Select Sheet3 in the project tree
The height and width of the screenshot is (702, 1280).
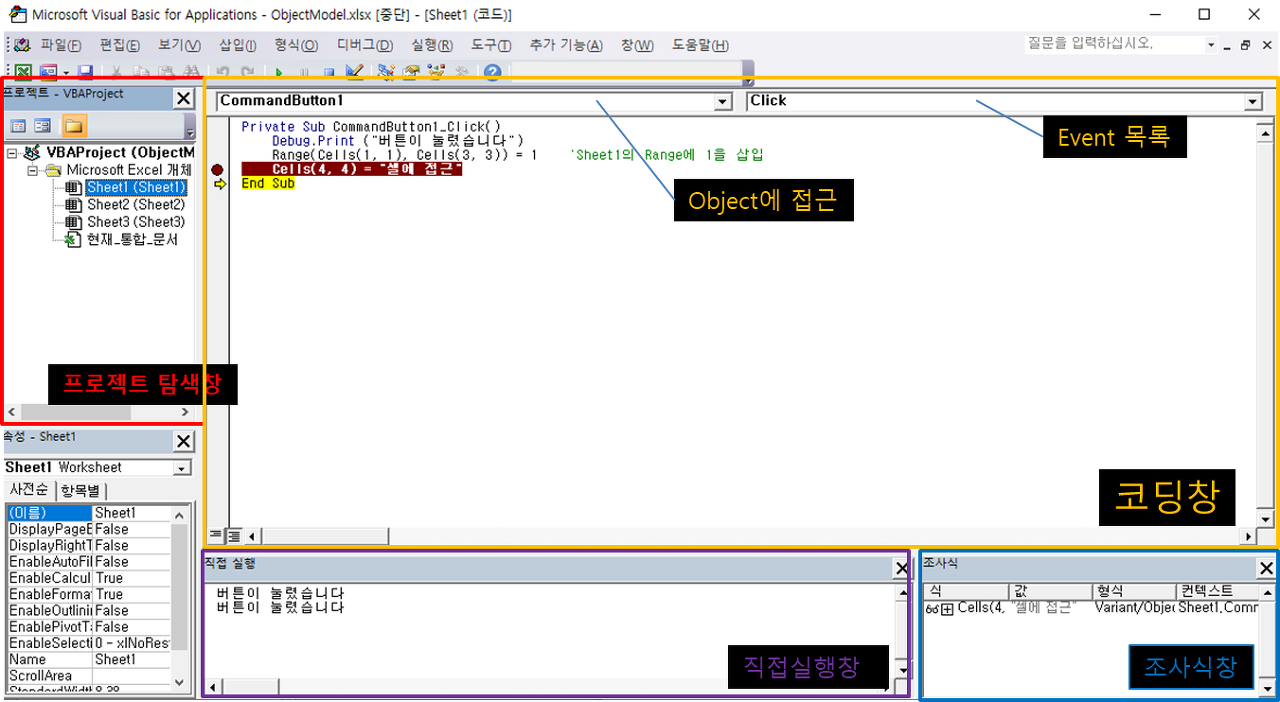tap(136, 221)
